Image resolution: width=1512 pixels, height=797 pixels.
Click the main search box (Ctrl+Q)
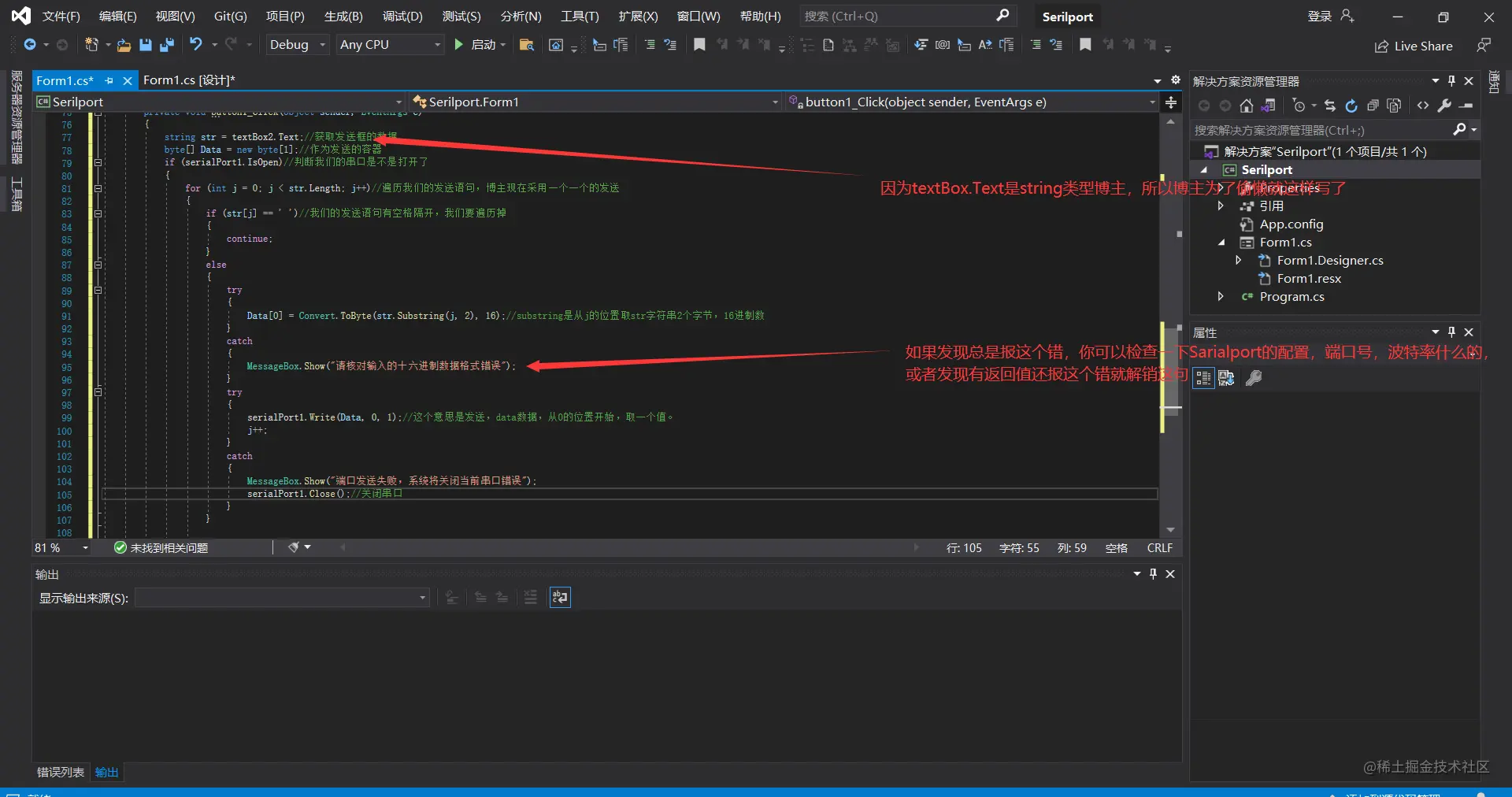coord(907,16)
